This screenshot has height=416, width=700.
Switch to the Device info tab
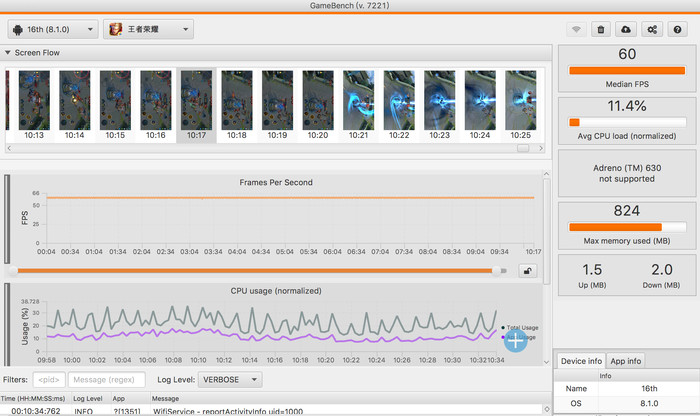click(x=581, y=361)
